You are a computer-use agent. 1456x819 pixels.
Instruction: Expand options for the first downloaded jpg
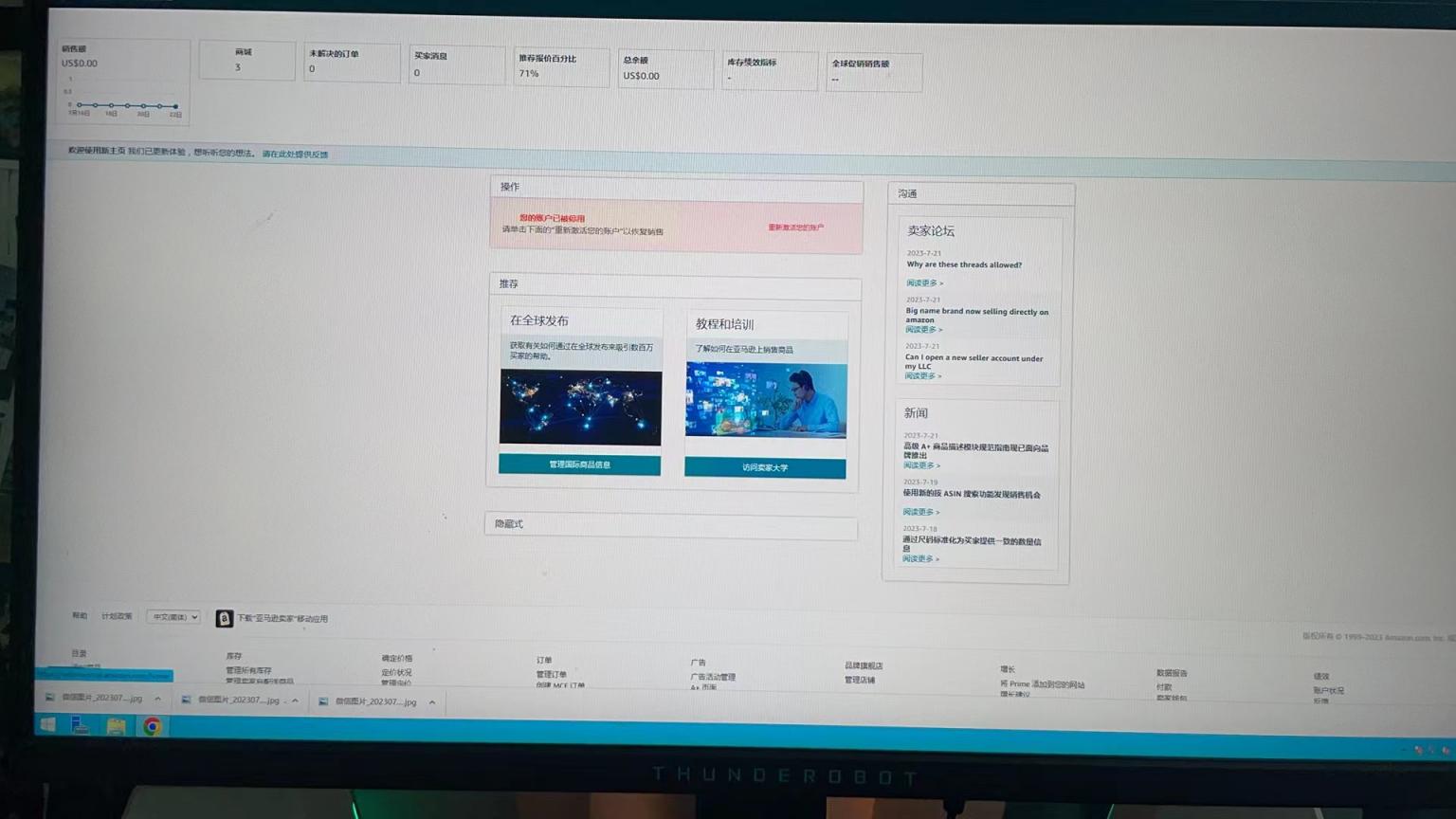tap(157, 699)
